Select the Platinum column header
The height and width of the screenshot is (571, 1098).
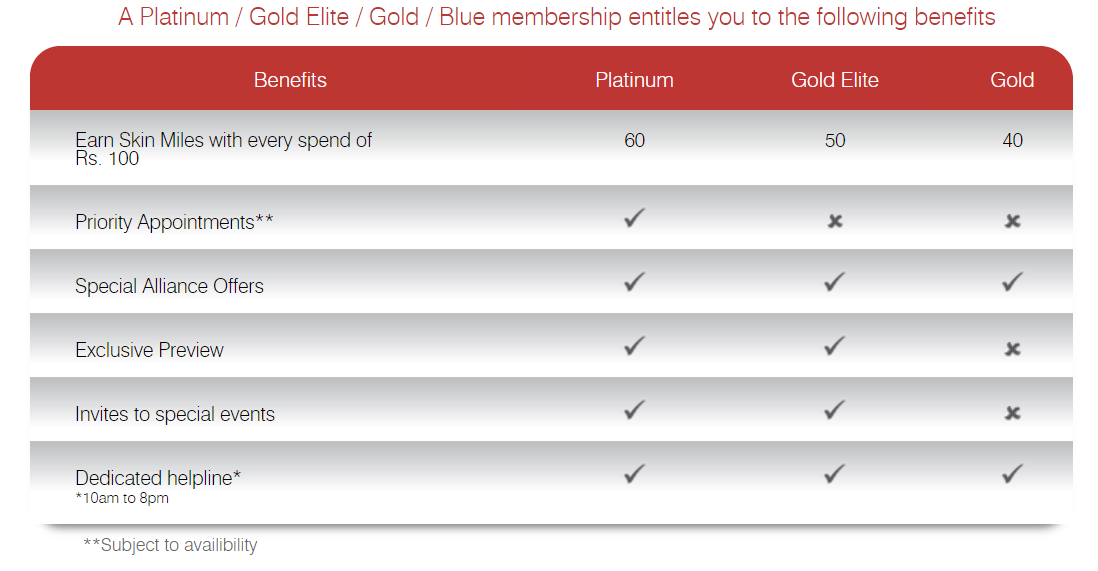pyautogui.click(x=634, y=80)
